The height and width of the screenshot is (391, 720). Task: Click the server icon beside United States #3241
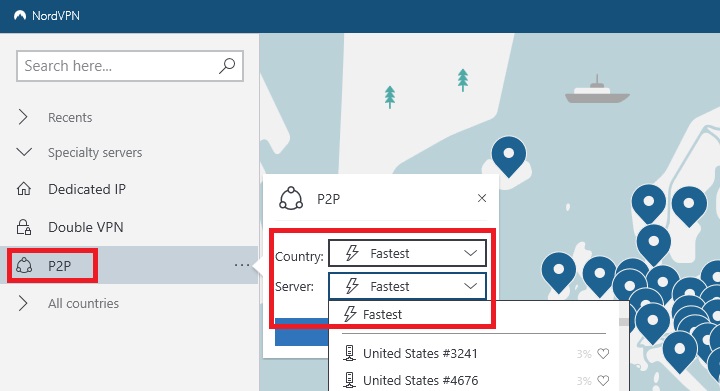click(349, 353)
